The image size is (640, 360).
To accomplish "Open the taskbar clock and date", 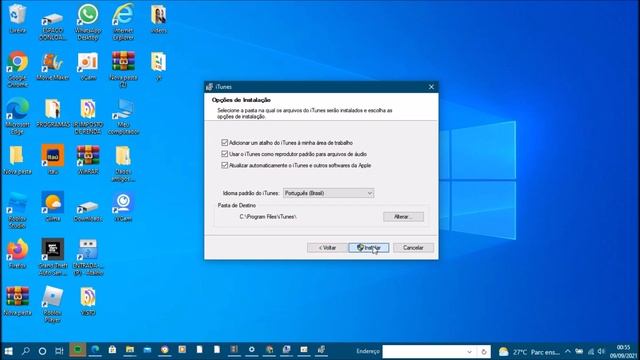I will [623, 351].
